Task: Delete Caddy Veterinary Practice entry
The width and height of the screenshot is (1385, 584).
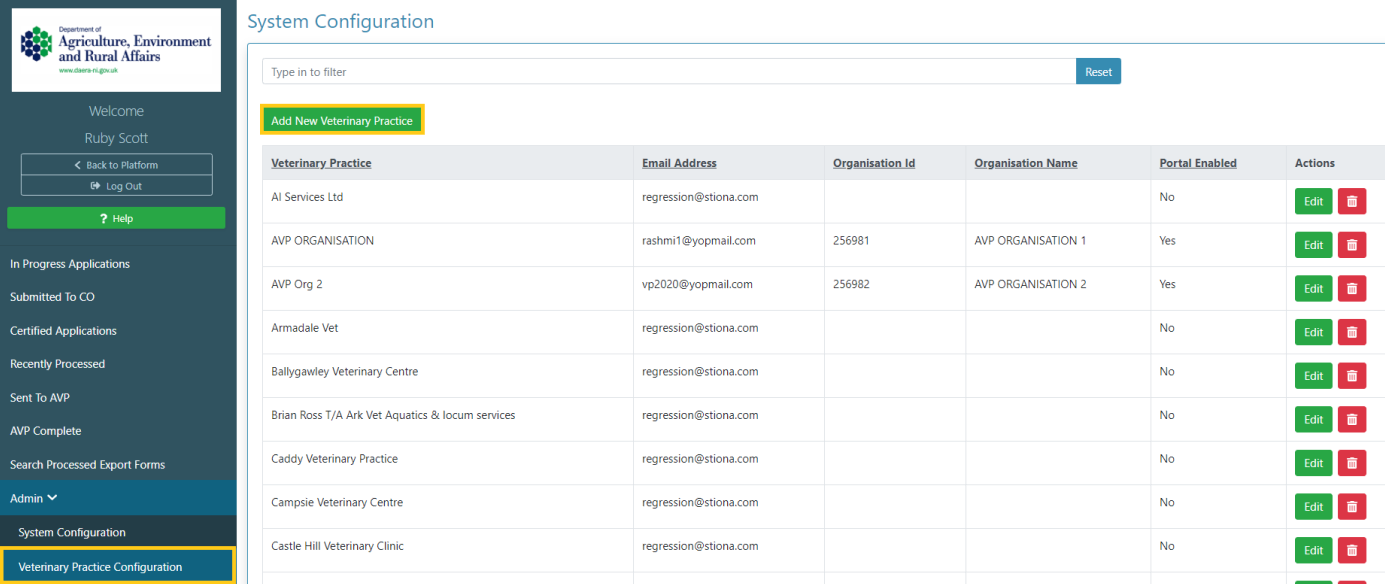Action: tap(1352, 463)
